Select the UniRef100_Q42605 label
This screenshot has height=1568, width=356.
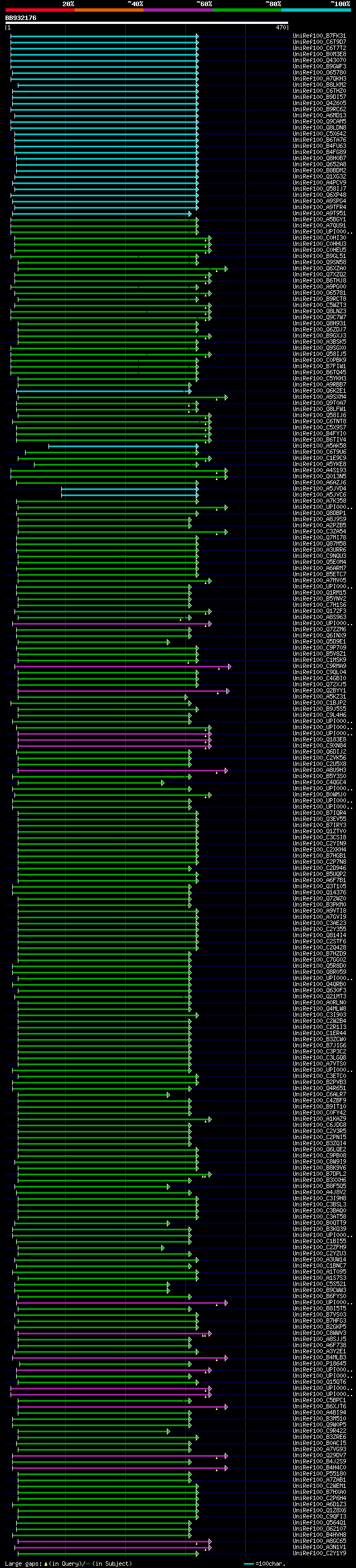(319, 103)
